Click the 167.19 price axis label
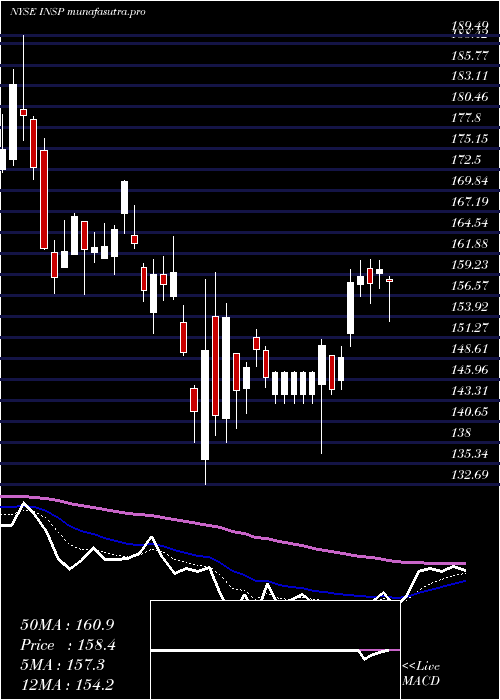 (x=470, y=202)
